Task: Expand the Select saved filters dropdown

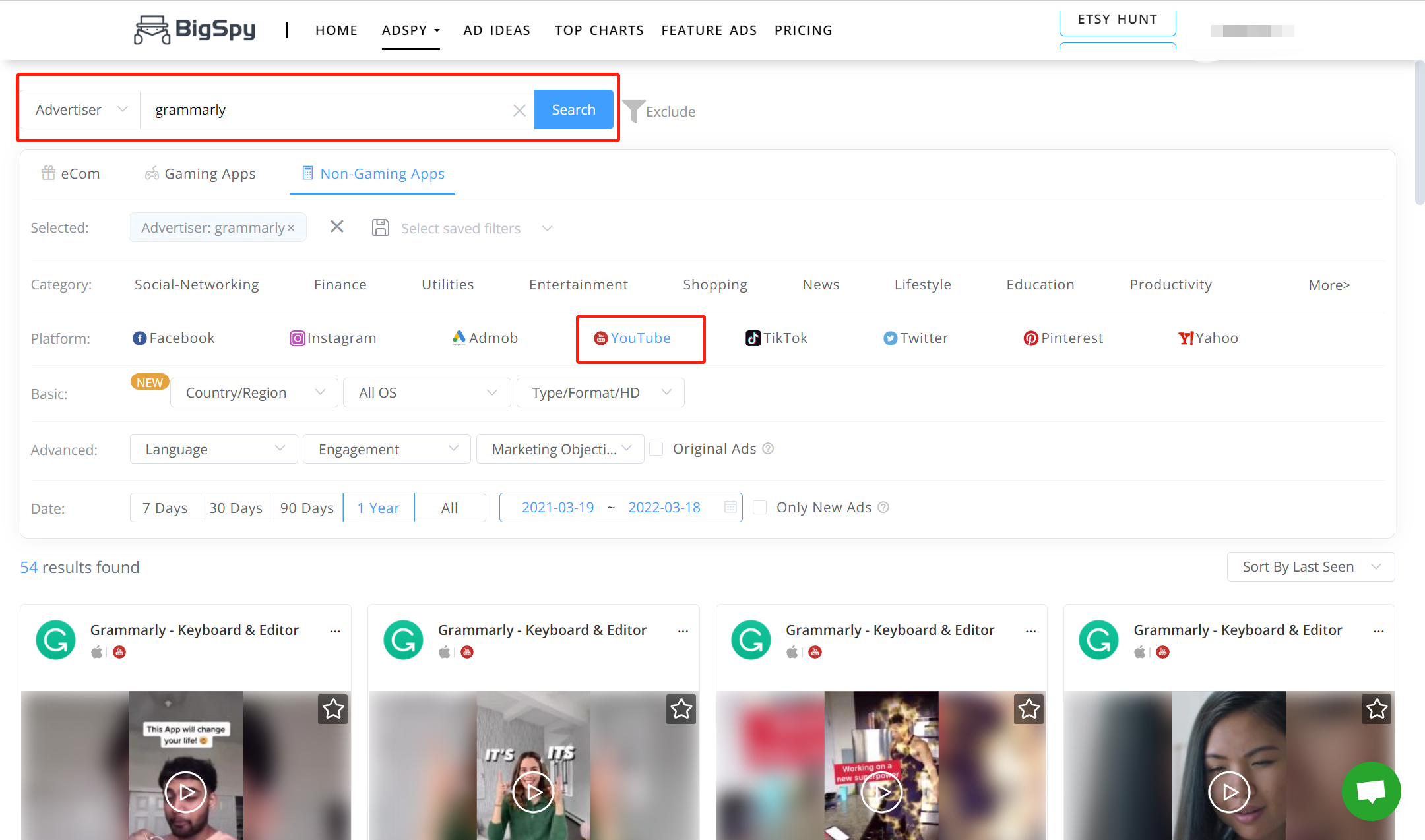Action: [x=476, y=228]
